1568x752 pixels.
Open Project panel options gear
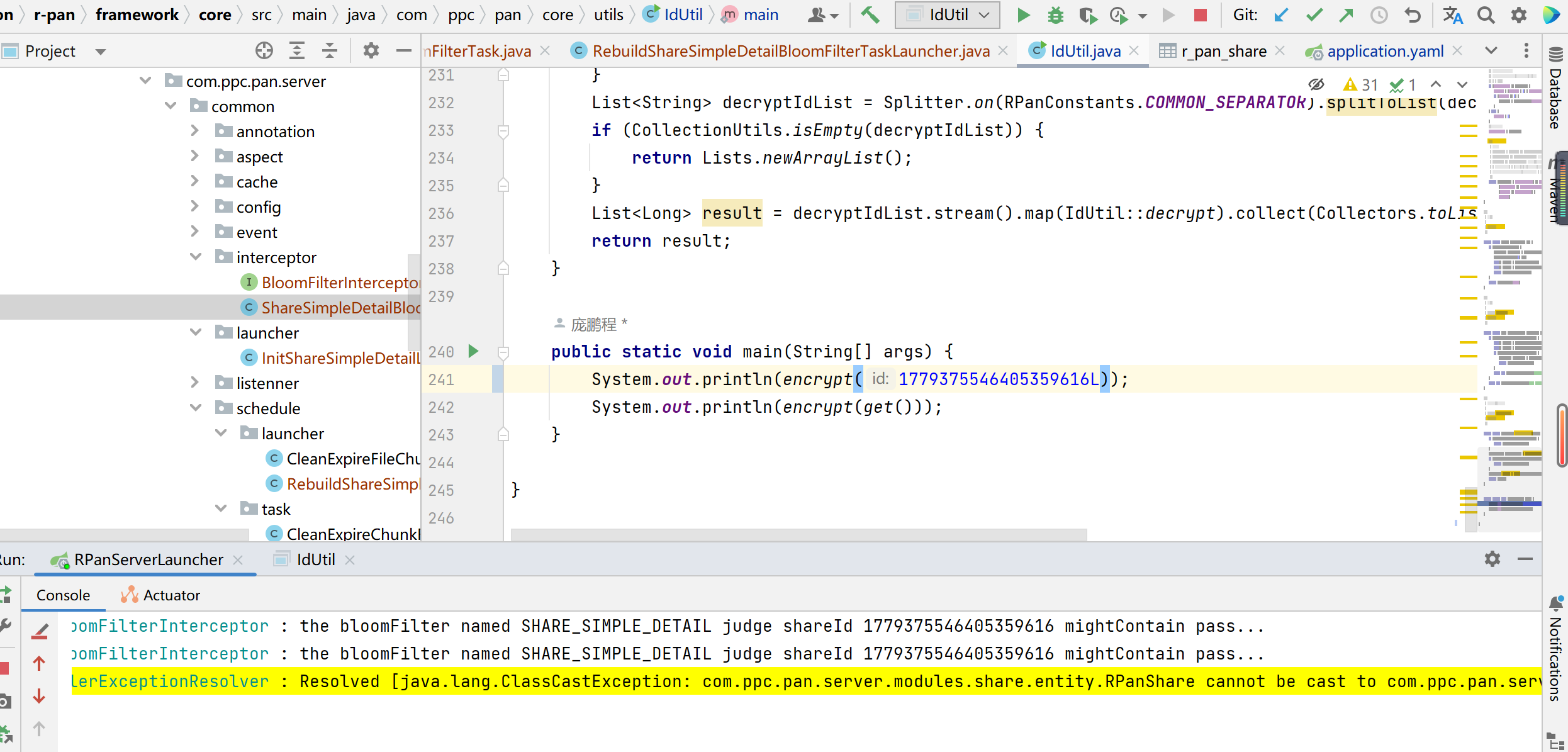pos(371,50)
